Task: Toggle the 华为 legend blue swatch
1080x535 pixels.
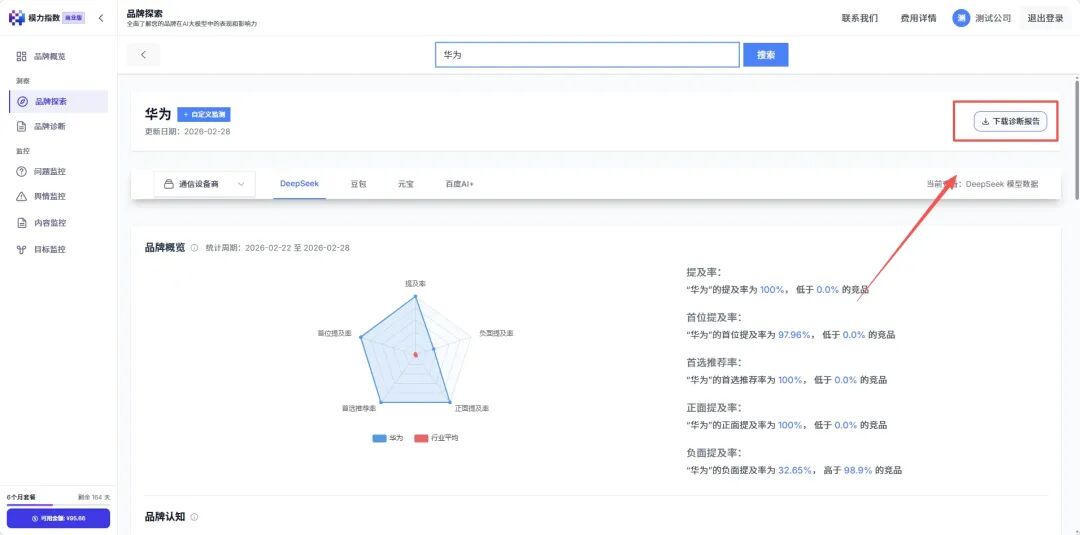Action: 380,438
